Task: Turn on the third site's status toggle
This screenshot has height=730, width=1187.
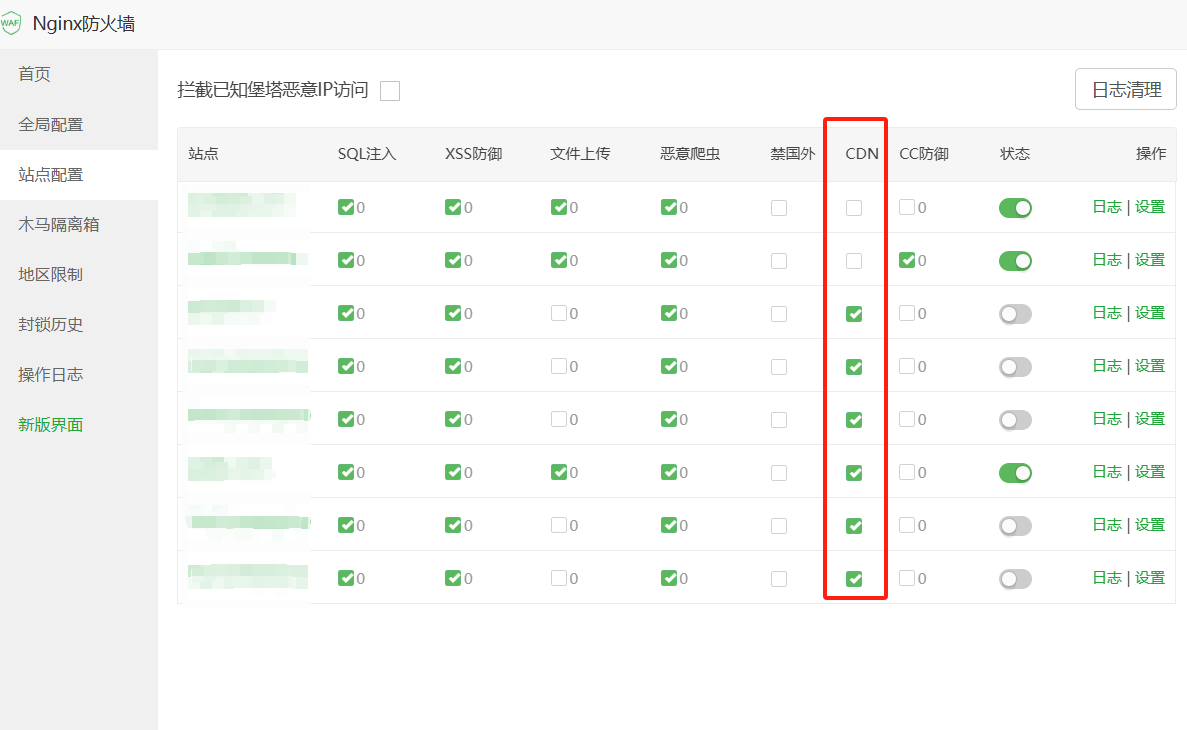Action: pyautogui.click(x=1015, y=313)
